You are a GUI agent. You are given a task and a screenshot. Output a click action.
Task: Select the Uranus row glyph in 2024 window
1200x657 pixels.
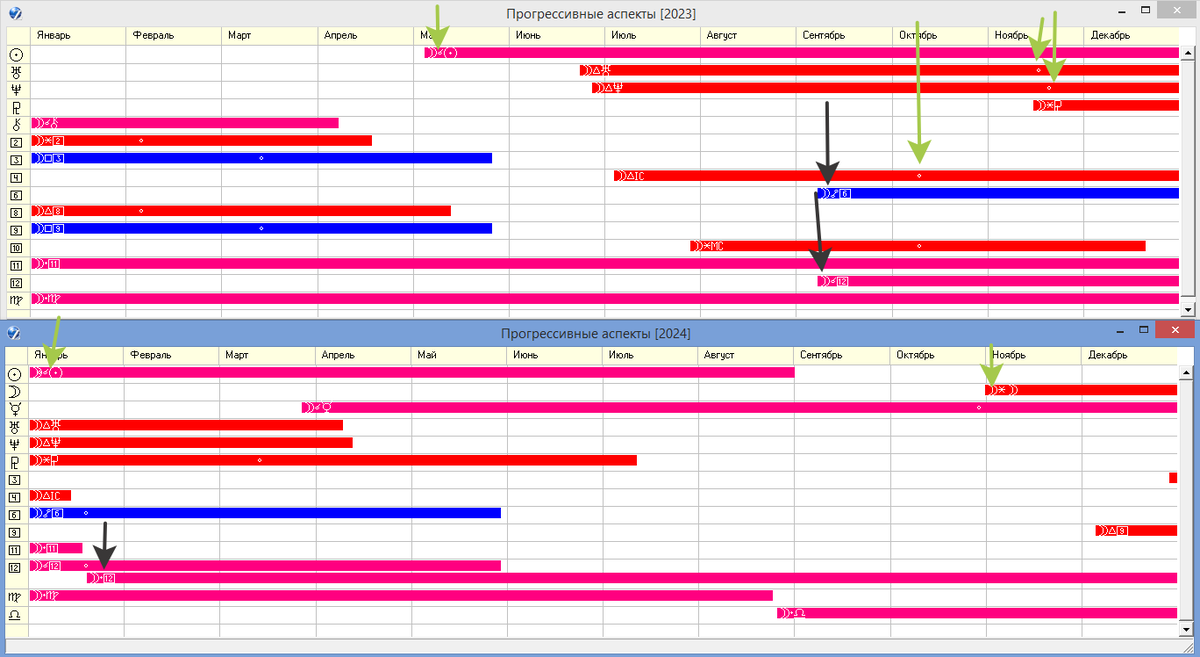click(15, 426)
